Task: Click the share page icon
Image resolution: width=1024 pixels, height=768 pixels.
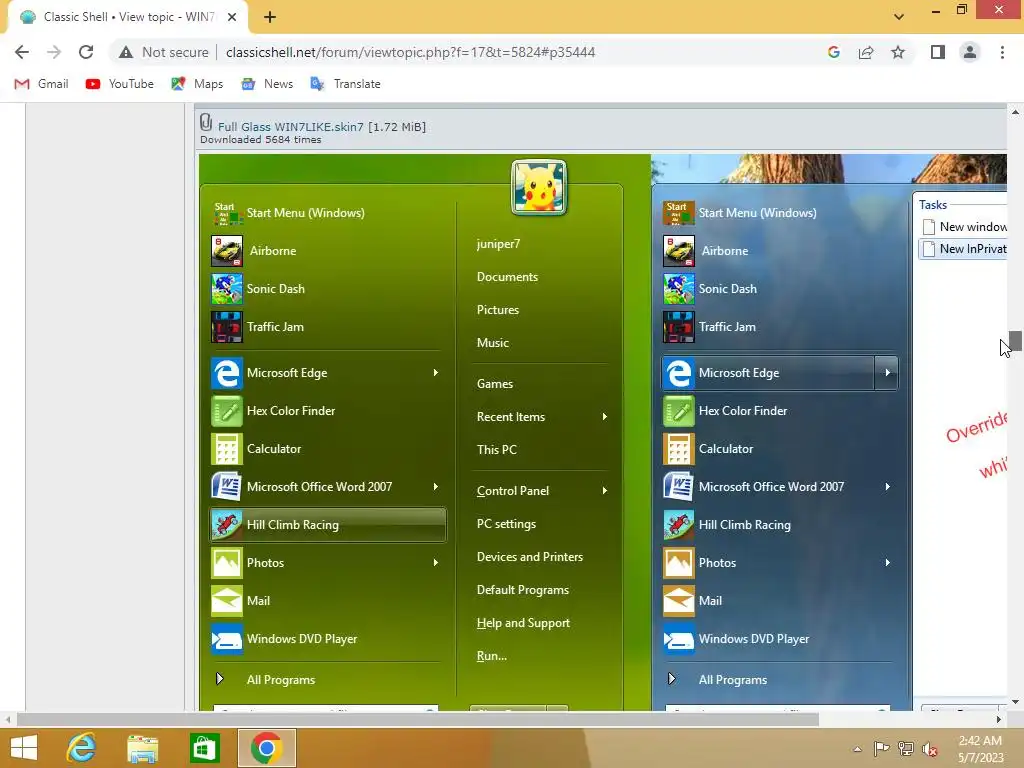Action: click(866, 52)
